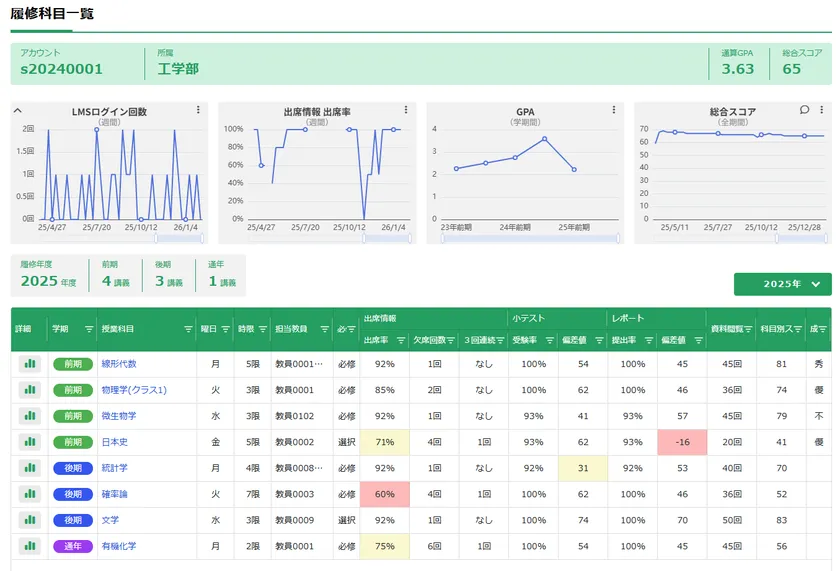Screen dimensions: 840x571
Task: Click the 日本史 course link
Action: (115, 442)
